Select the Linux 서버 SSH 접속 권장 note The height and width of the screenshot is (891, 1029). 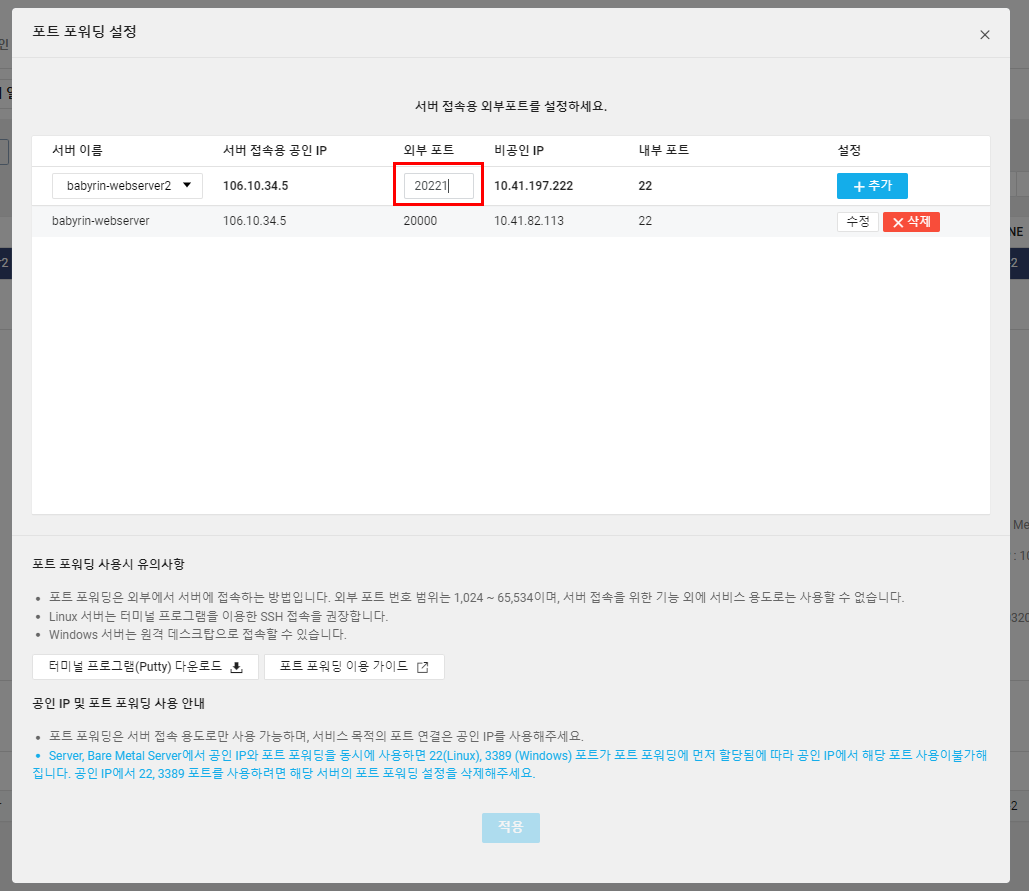tap(219, 617)
